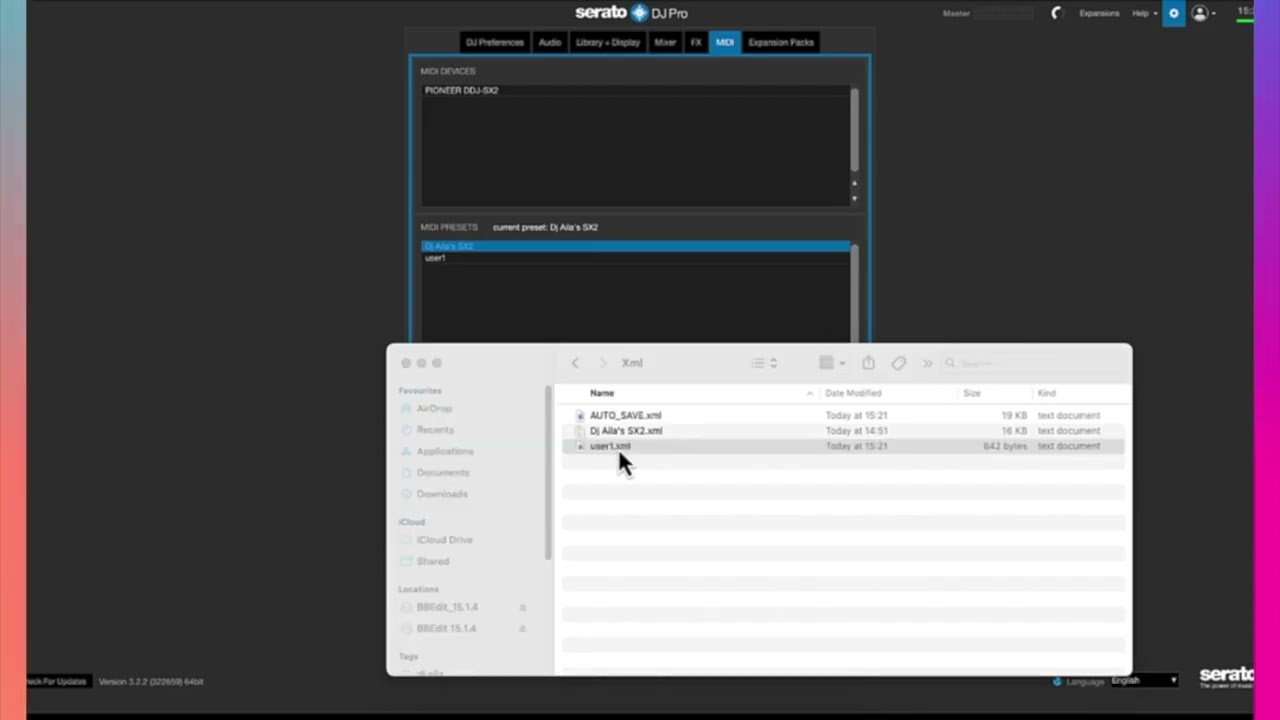Click the Finder sidebar scrollbar
Screen dimensions: 1280x720
pyautogui.click(x=547, y=473)
